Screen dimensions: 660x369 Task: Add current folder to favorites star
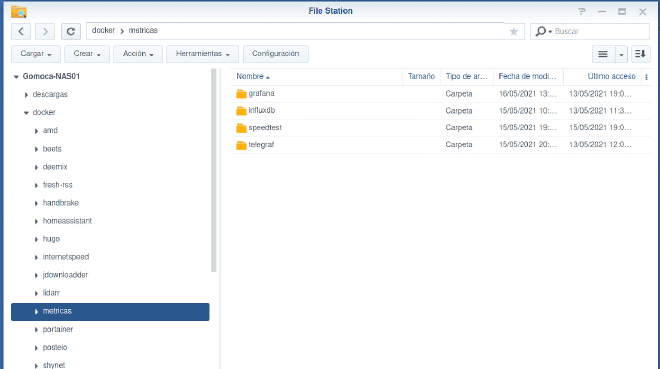pyautogui.click(x=514, y=31)
